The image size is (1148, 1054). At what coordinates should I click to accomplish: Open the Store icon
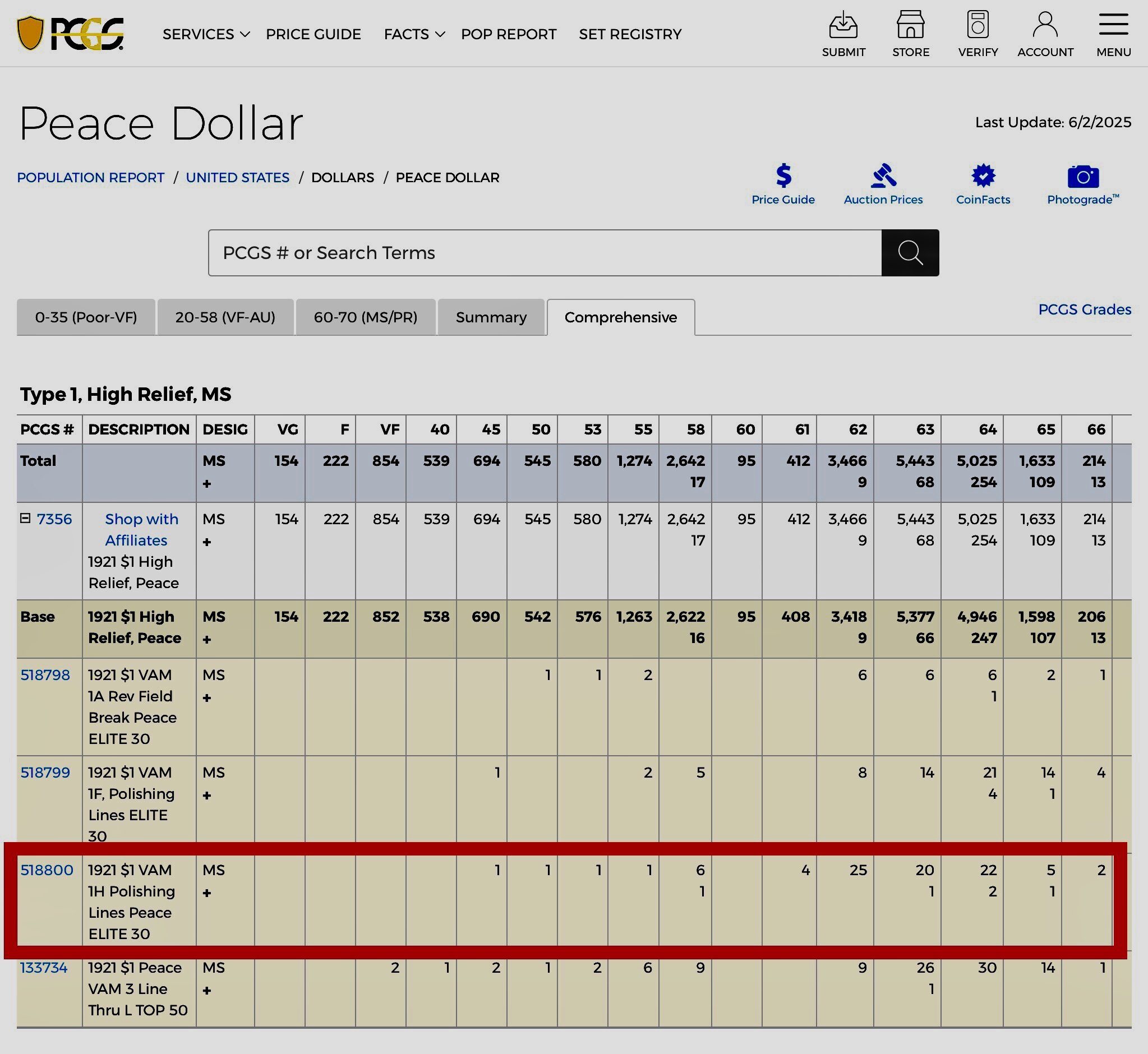(x=911, y=25)
